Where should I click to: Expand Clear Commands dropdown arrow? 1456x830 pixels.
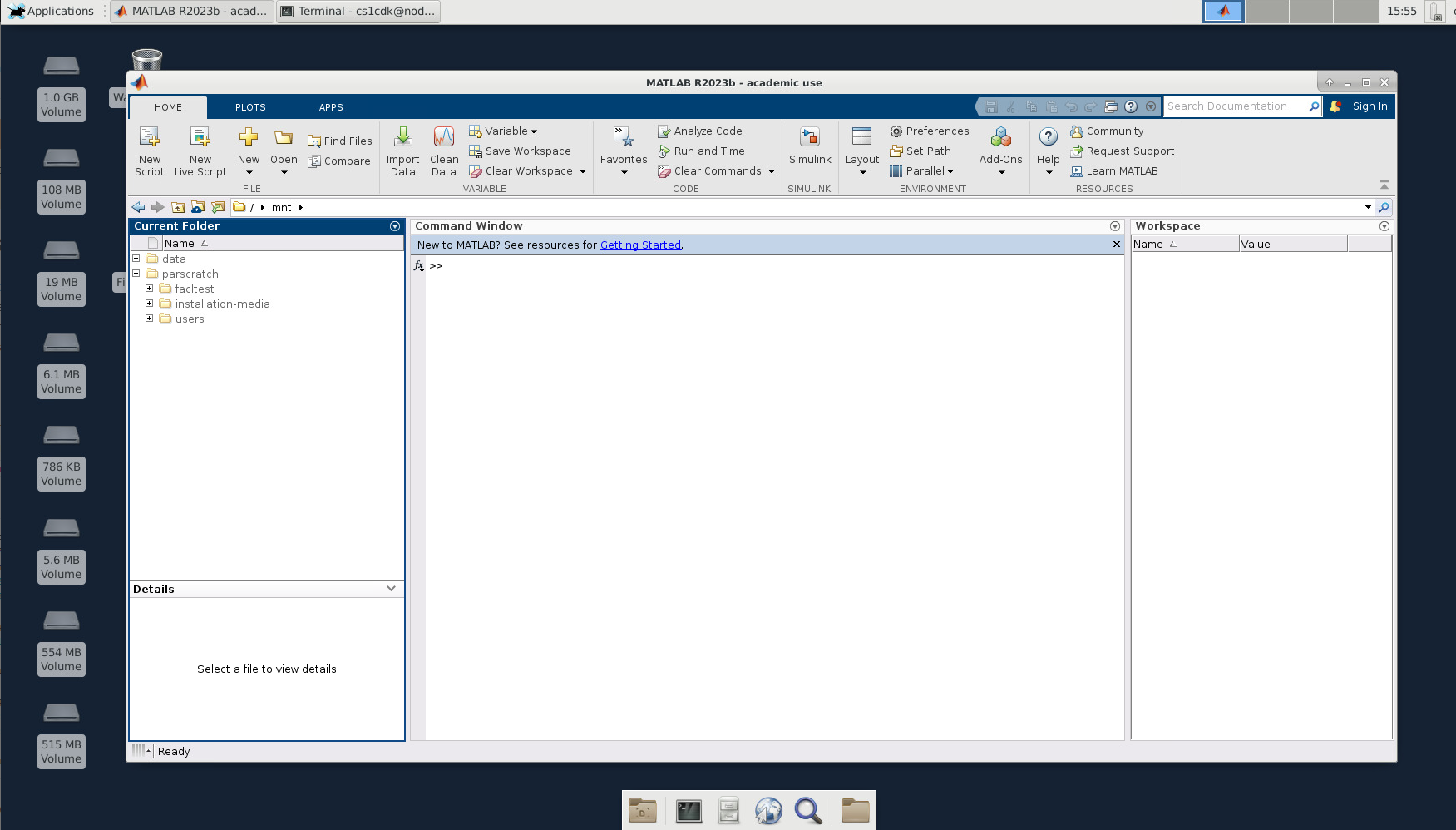tap(772, 171)
